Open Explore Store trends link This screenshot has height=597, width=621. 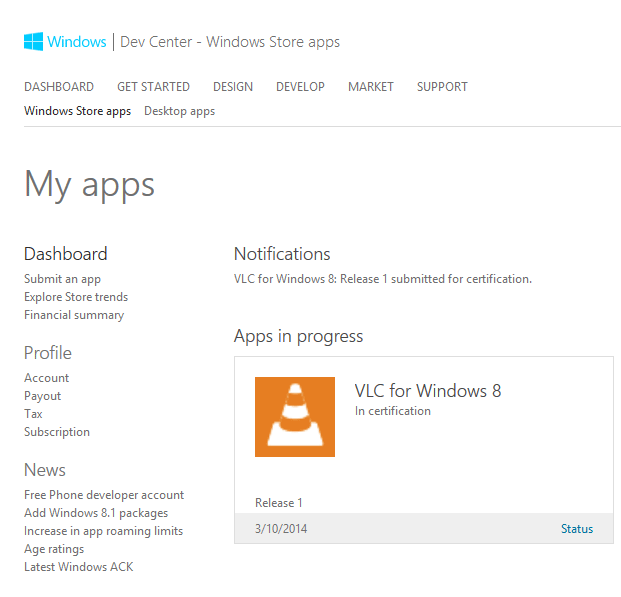76,297
